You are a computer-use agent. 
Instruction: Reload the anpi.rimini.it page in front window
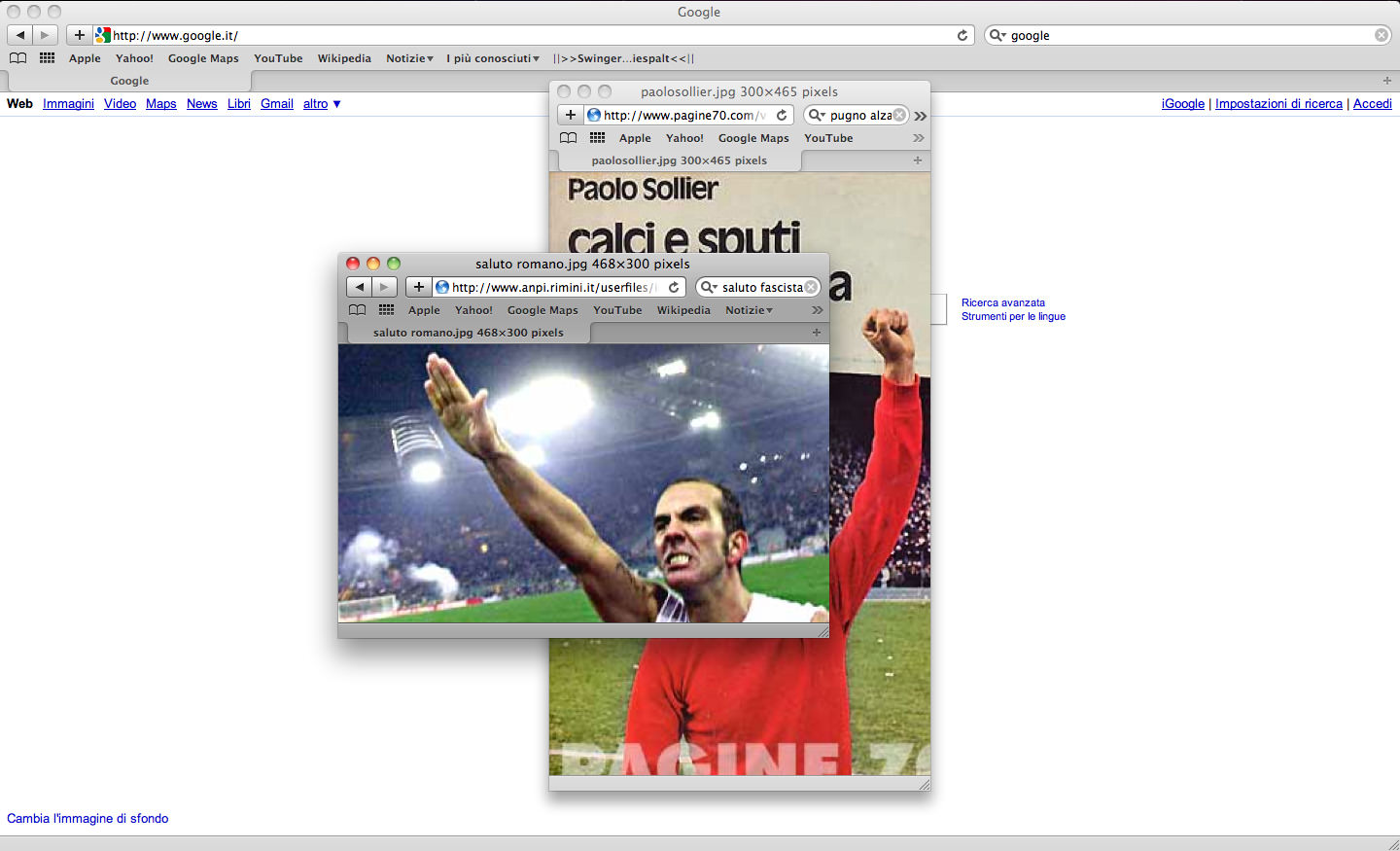pos(674,287)
